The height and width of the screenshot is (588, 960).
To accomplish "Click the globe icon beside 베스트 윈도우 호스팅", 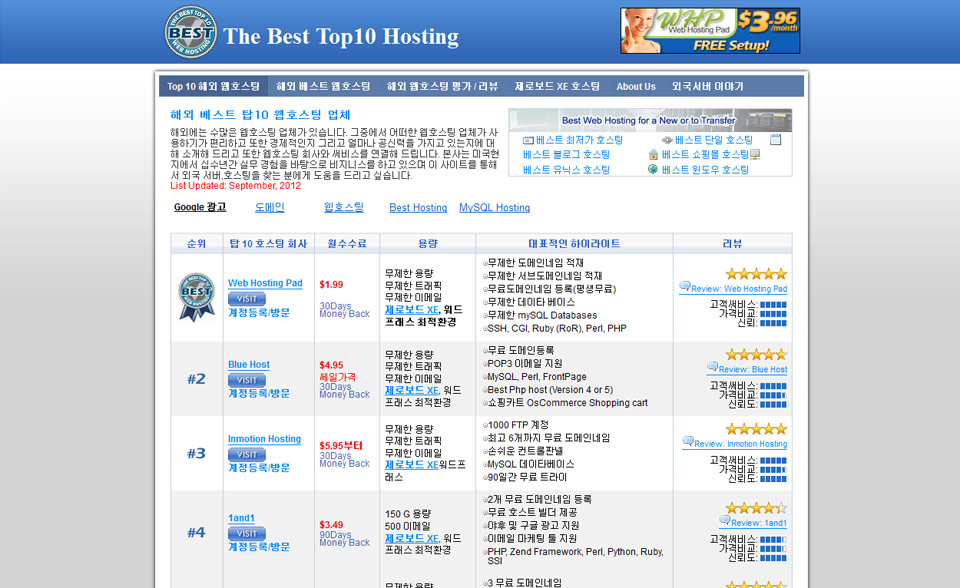I will click(x=653, y=170).
